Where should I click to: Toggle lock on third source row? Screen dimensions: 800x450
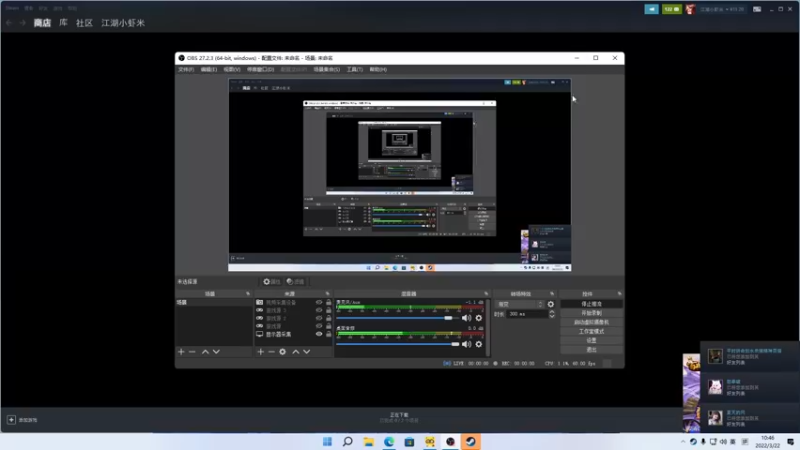[x=329, y=318]
